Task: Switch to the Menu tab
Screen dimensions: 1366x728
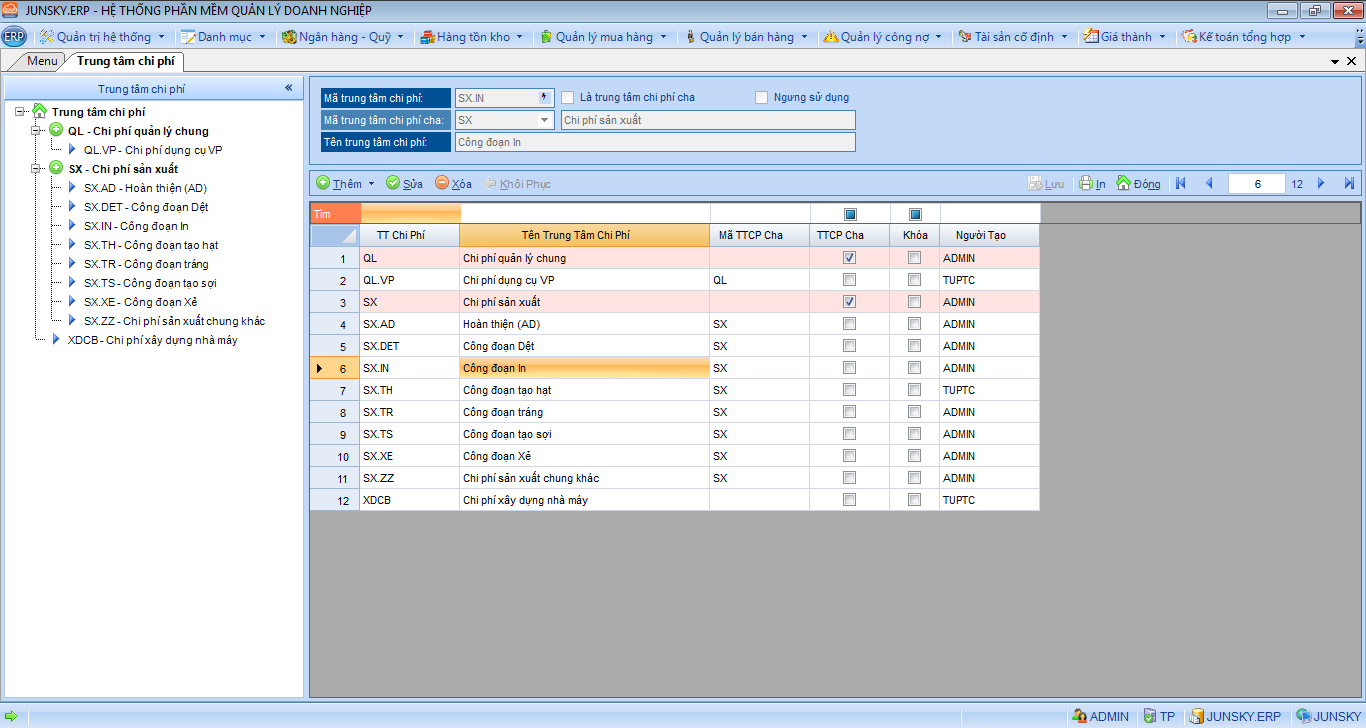Action: point(42,61)
